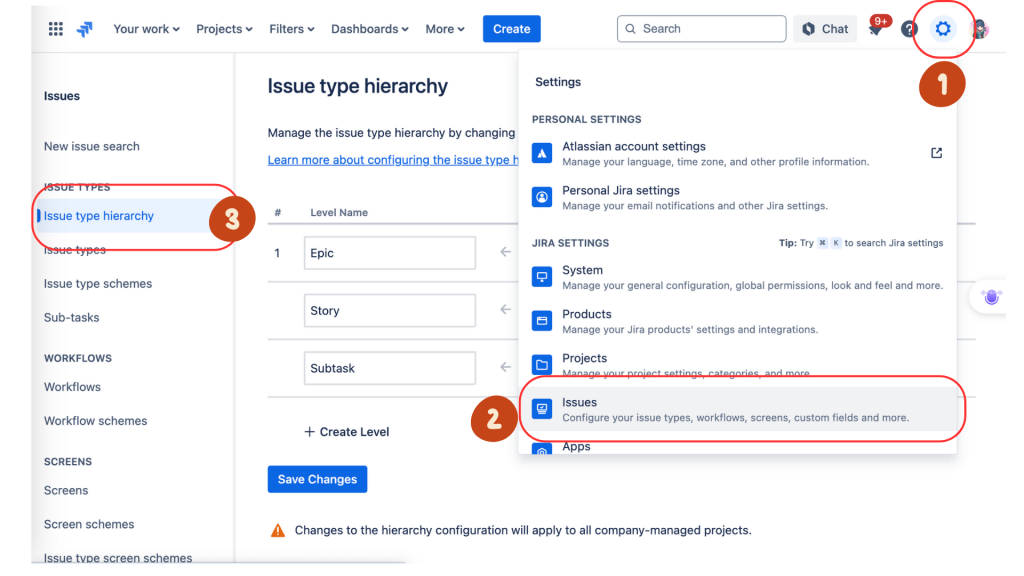Click the magnifier icon in Search box
Screen dimensions: 1024x576
tap(630, 29)
